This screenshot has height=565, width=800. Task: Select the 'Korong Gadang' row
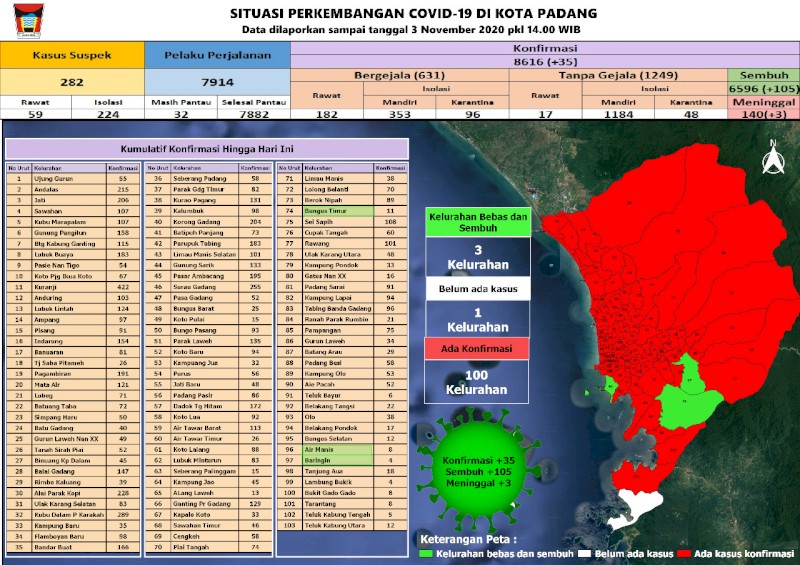pos(209,222)
